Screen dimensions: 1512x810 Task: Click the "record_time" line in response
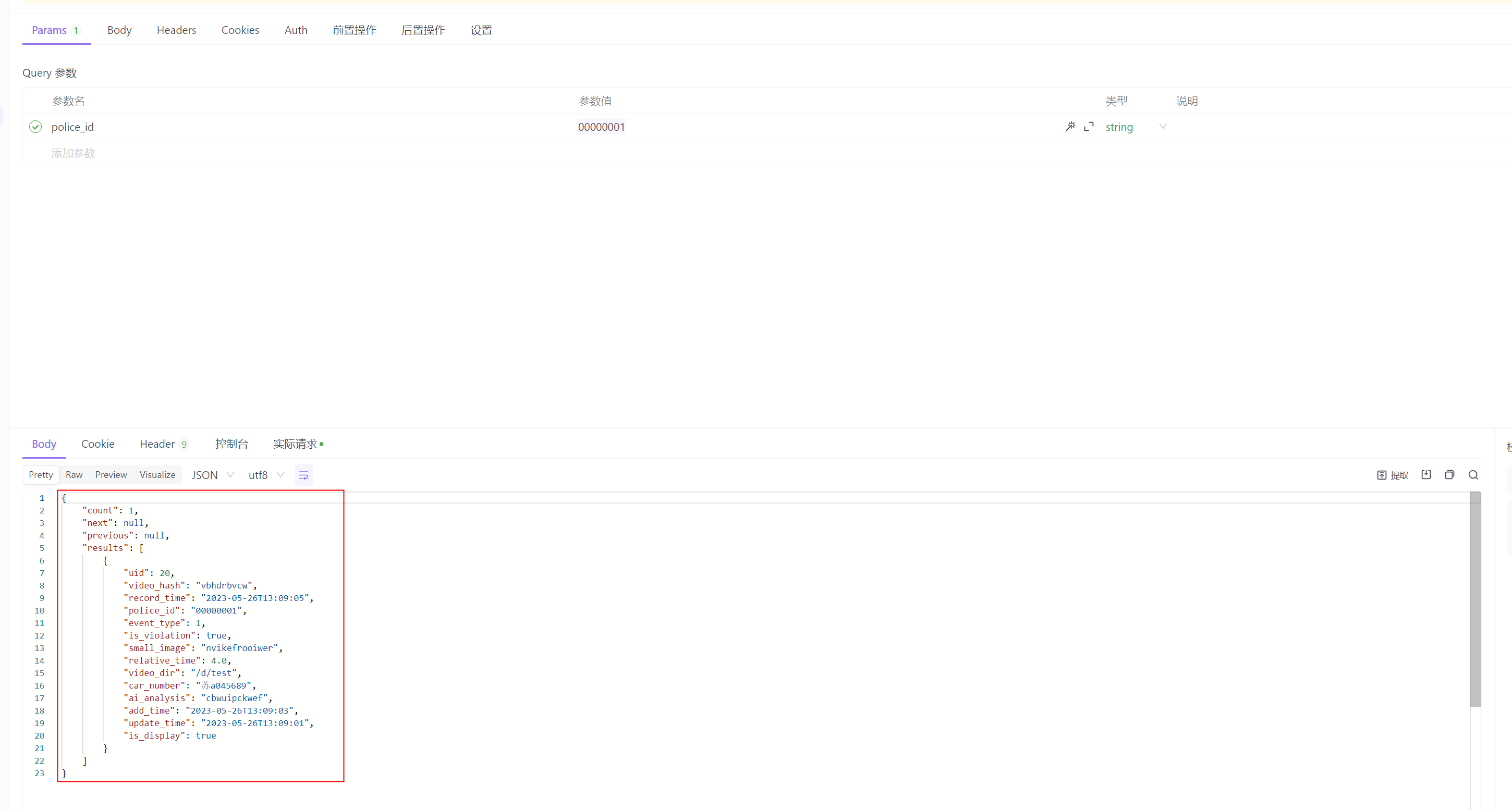218,597
